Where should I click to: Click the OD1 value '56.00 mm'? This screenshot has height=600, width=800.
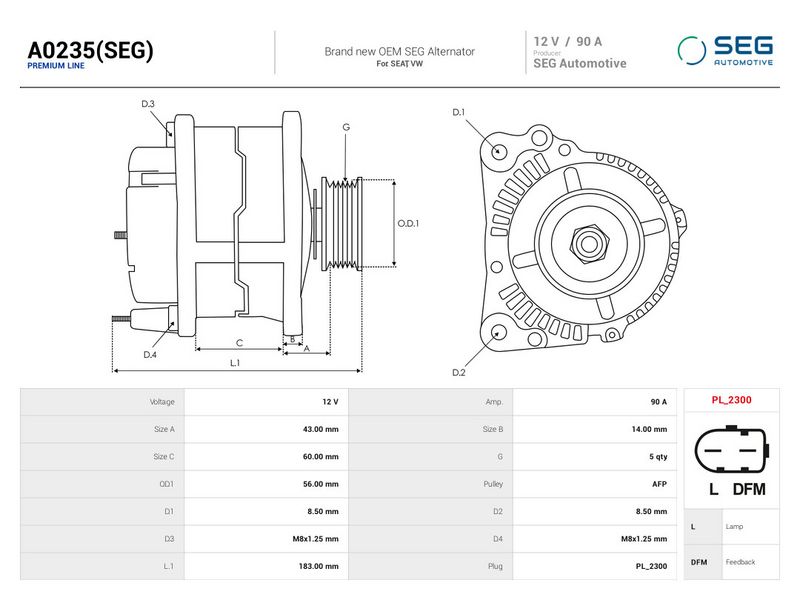320,484
